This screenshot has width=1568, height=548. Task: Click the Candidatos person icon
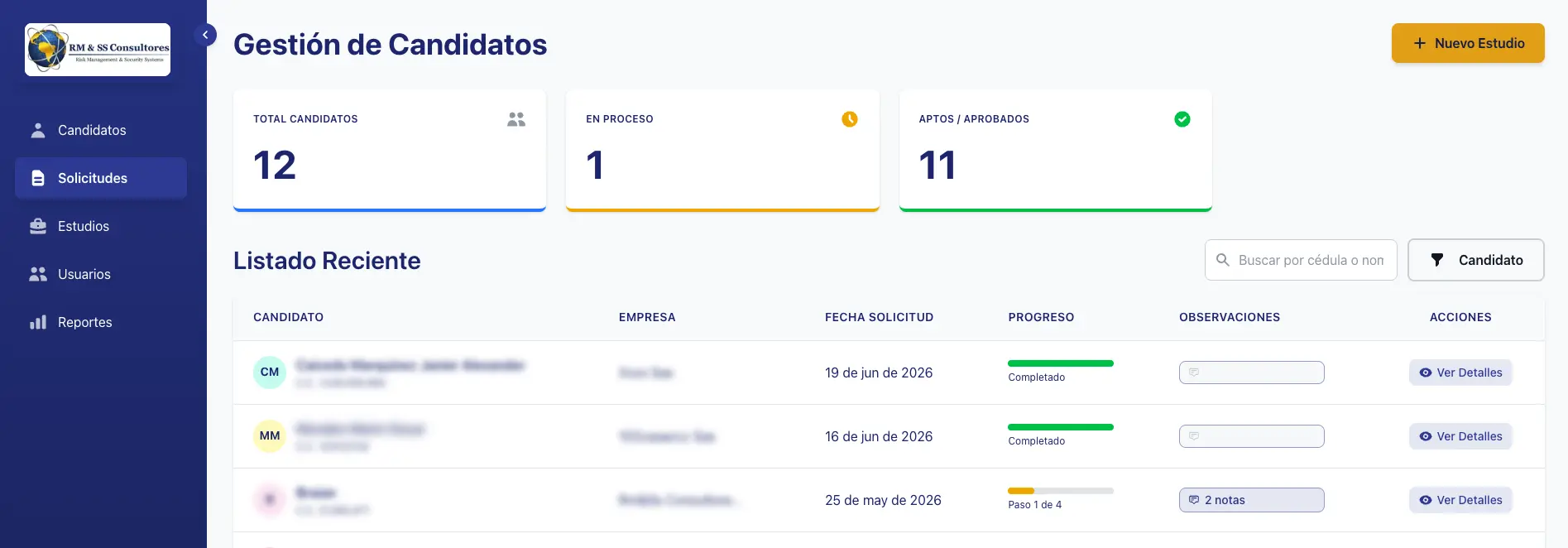pos(38,130)
